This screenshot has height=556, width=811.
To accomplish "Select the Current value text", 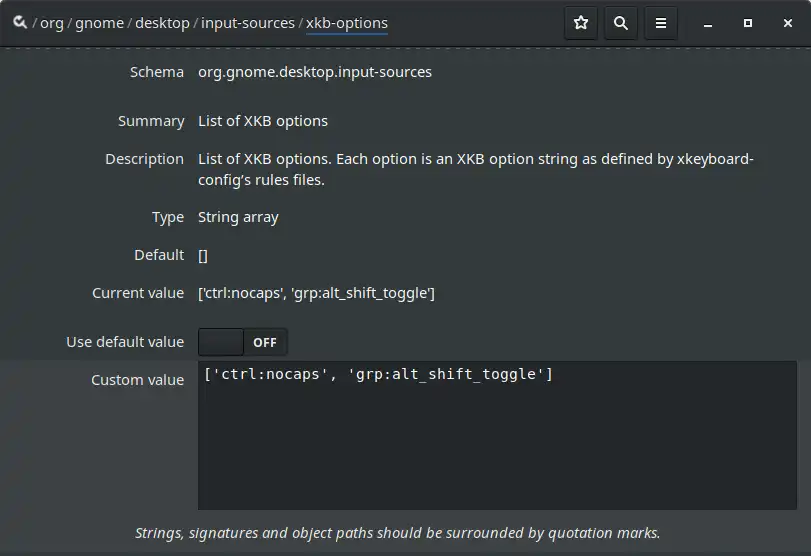I will pyautogui.click(x=317, y=293).
